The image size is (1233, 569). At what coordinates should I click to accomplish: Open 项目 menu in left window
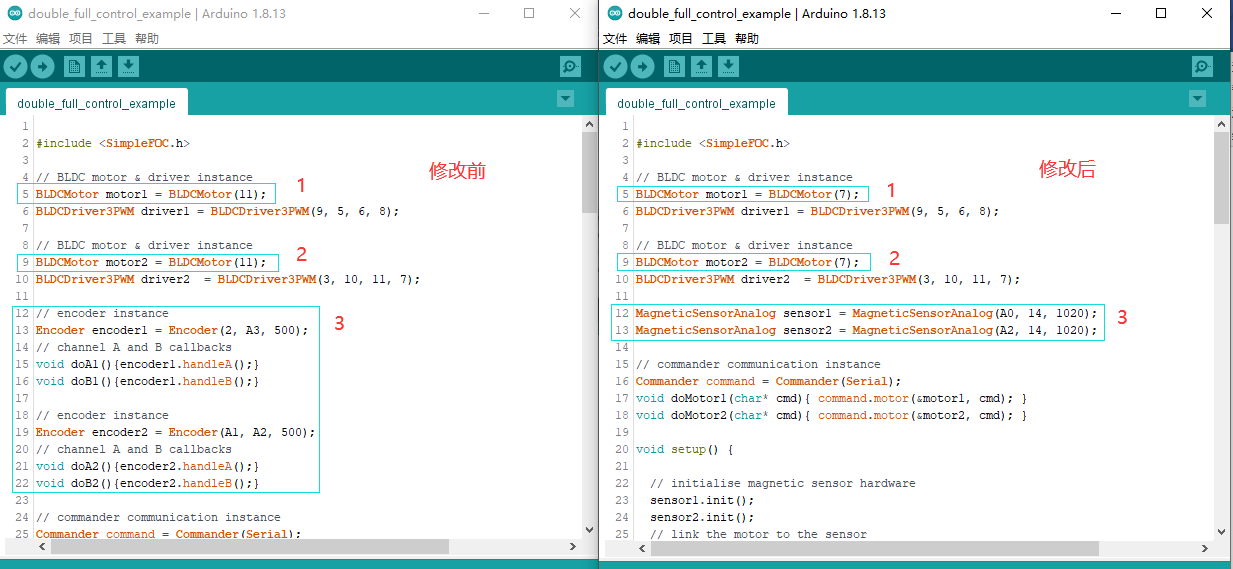81,39
